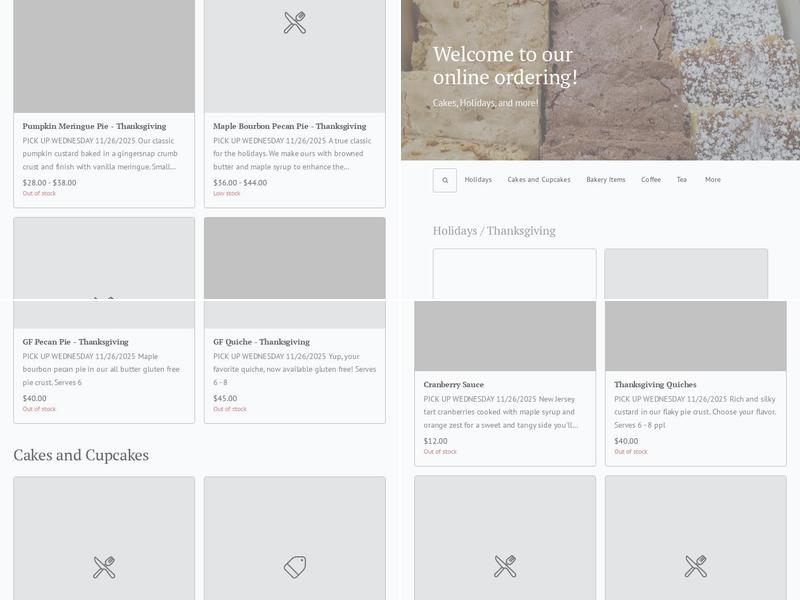Click the Holidays / Thanksgiving breadcrumb heading
The height and width of the screenshot is (600, 800).
(493, 231)
